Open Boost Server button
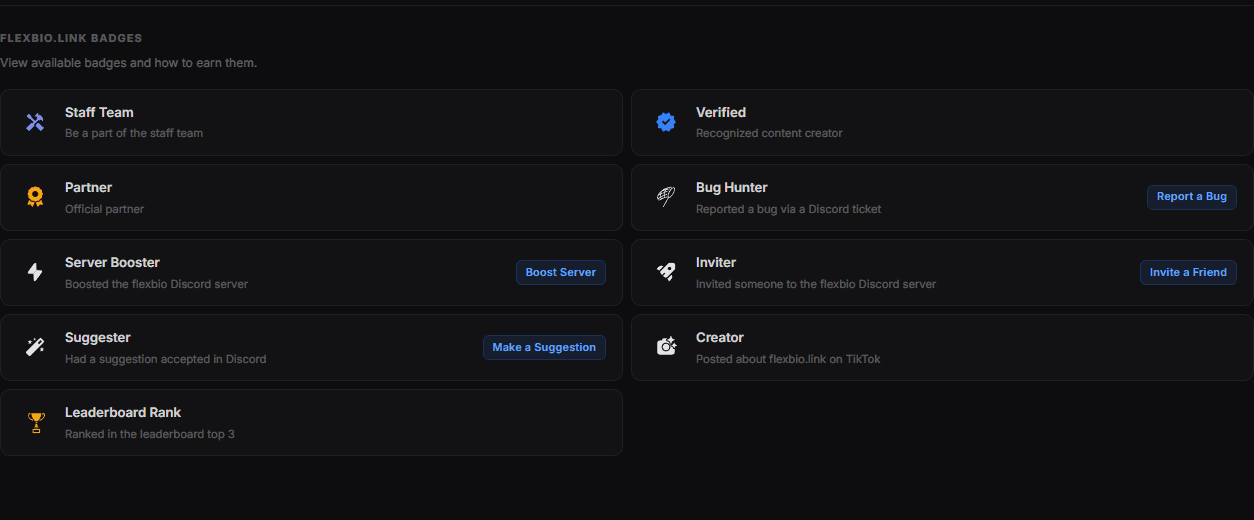 [x=561, y=272]
